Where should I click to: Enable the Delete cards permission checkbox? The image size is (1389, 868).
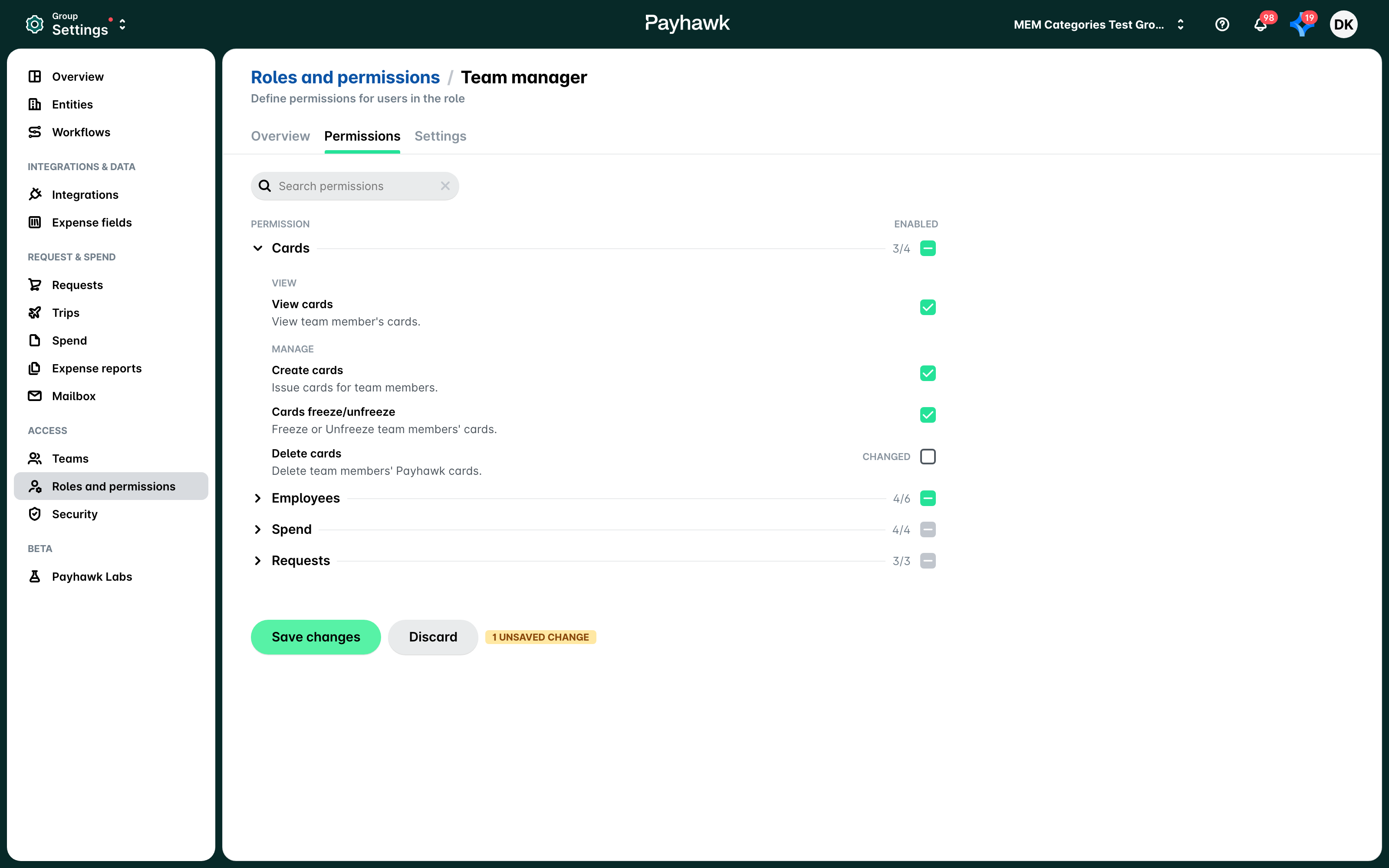pyautogui.click(x=928, y=457)
